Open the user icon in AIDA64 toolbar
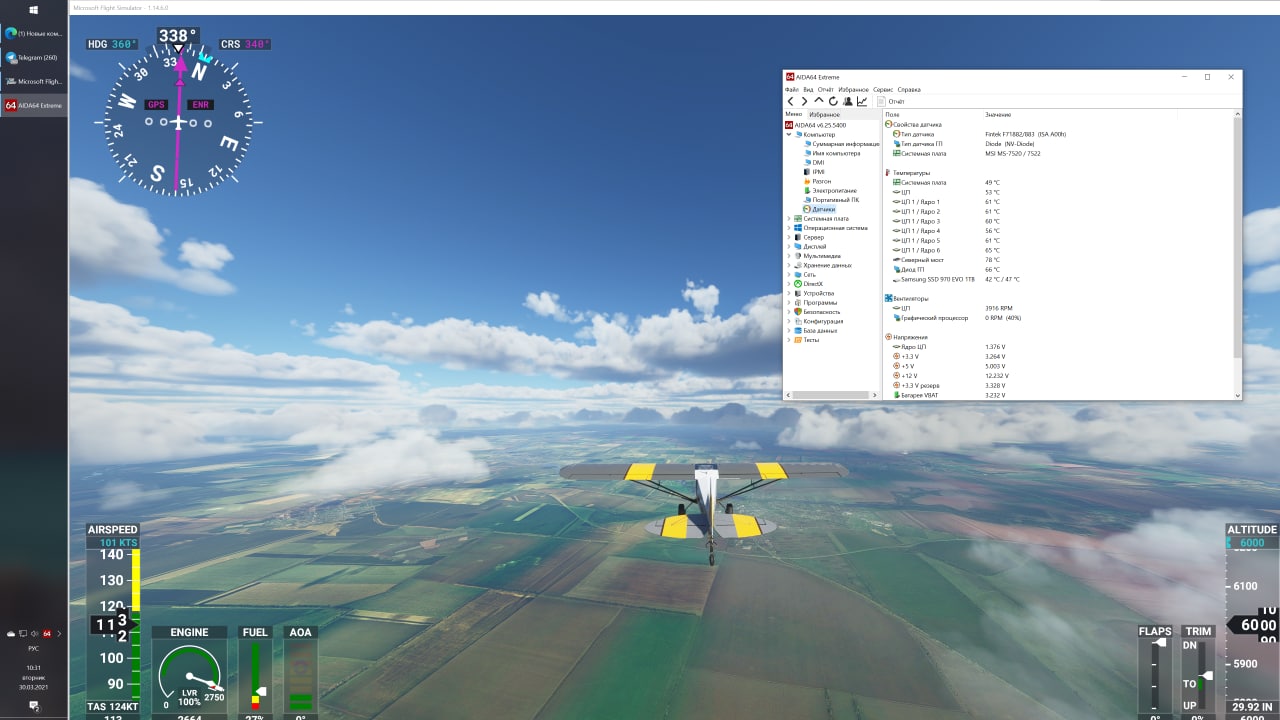The height and width of the screenshot is (720, 1280). coord(847,101)
